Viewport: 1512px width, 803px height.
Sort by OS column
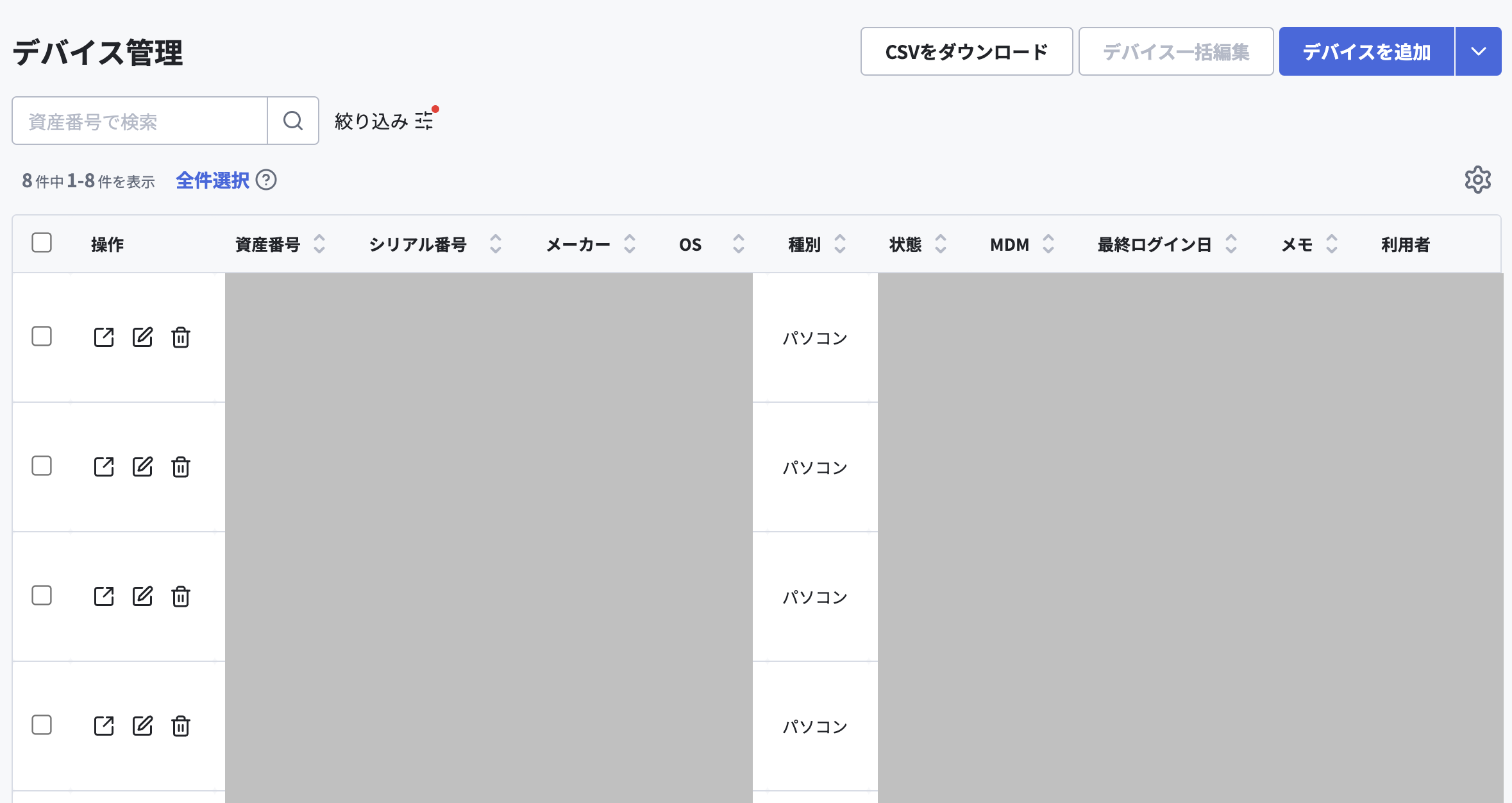[x=739, y=244]
